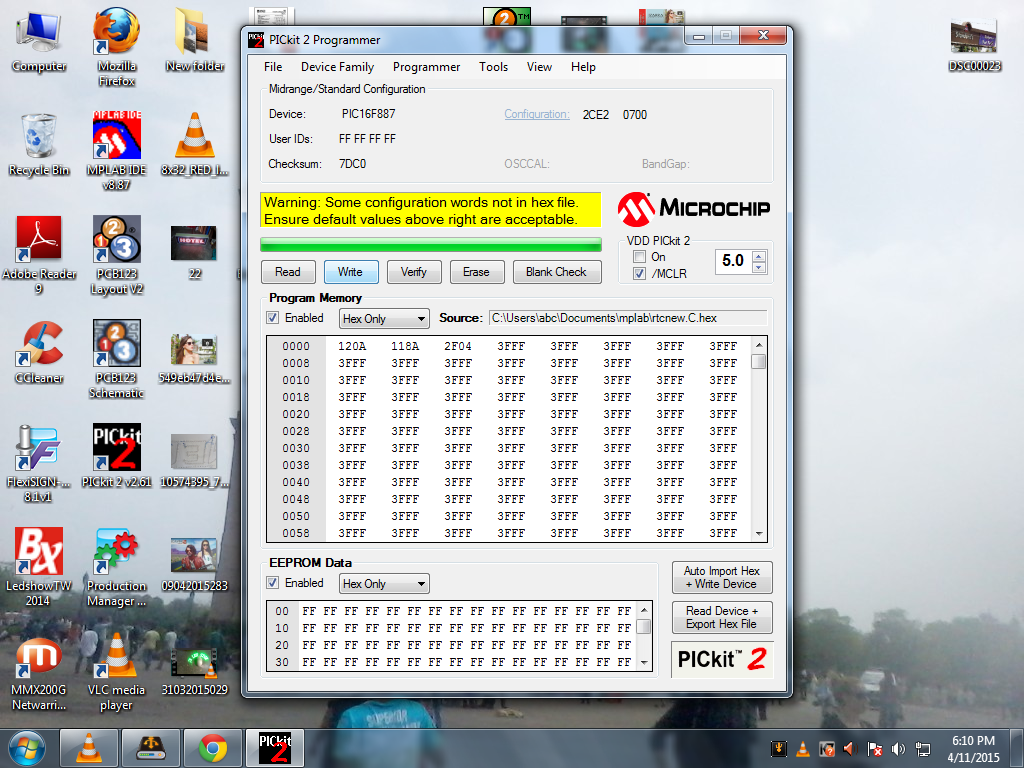
Task: Launch MPLAB IDE v8.87 shortcut
Action: 116,152
